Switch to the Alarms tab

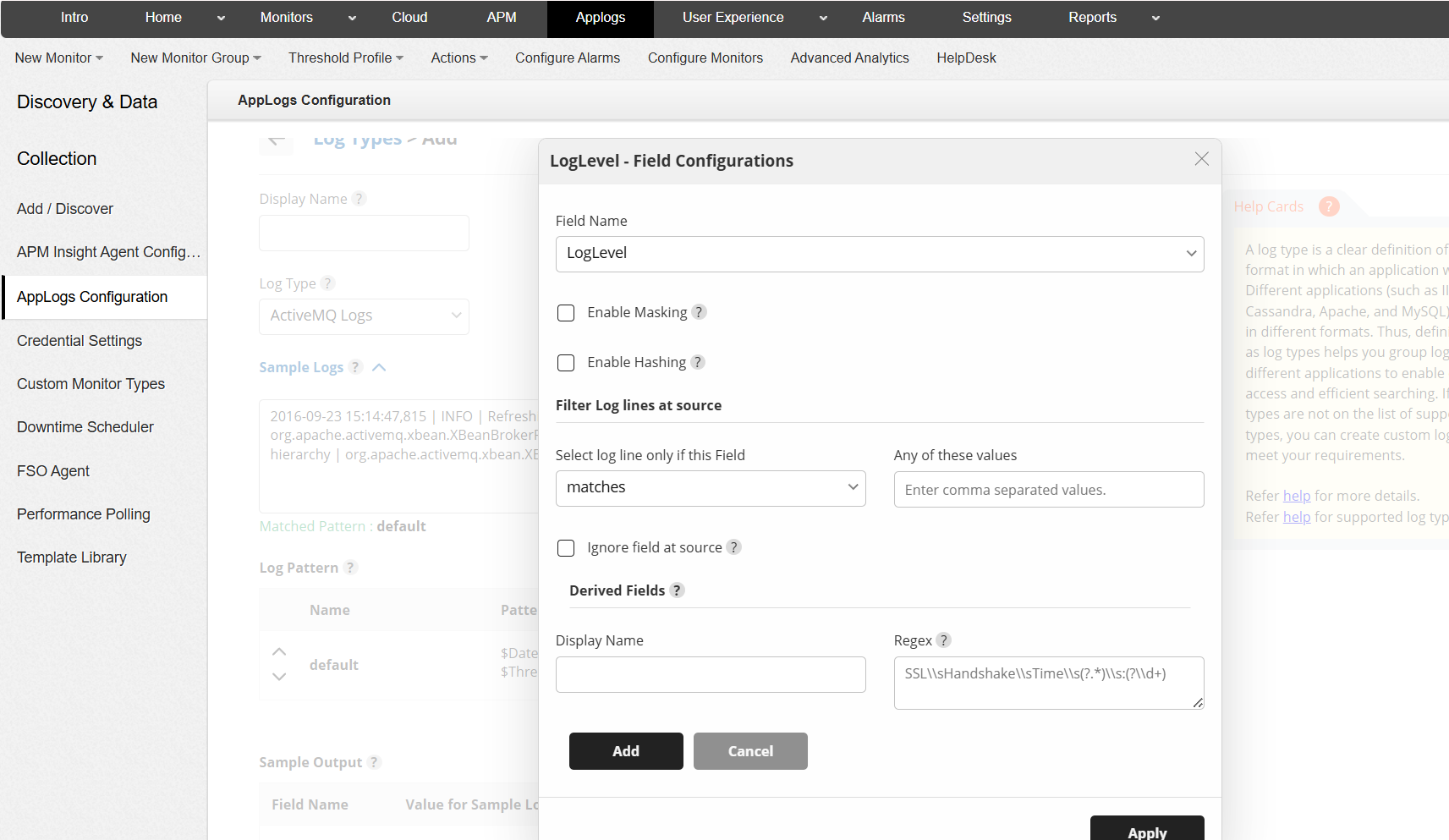(883, 17)
